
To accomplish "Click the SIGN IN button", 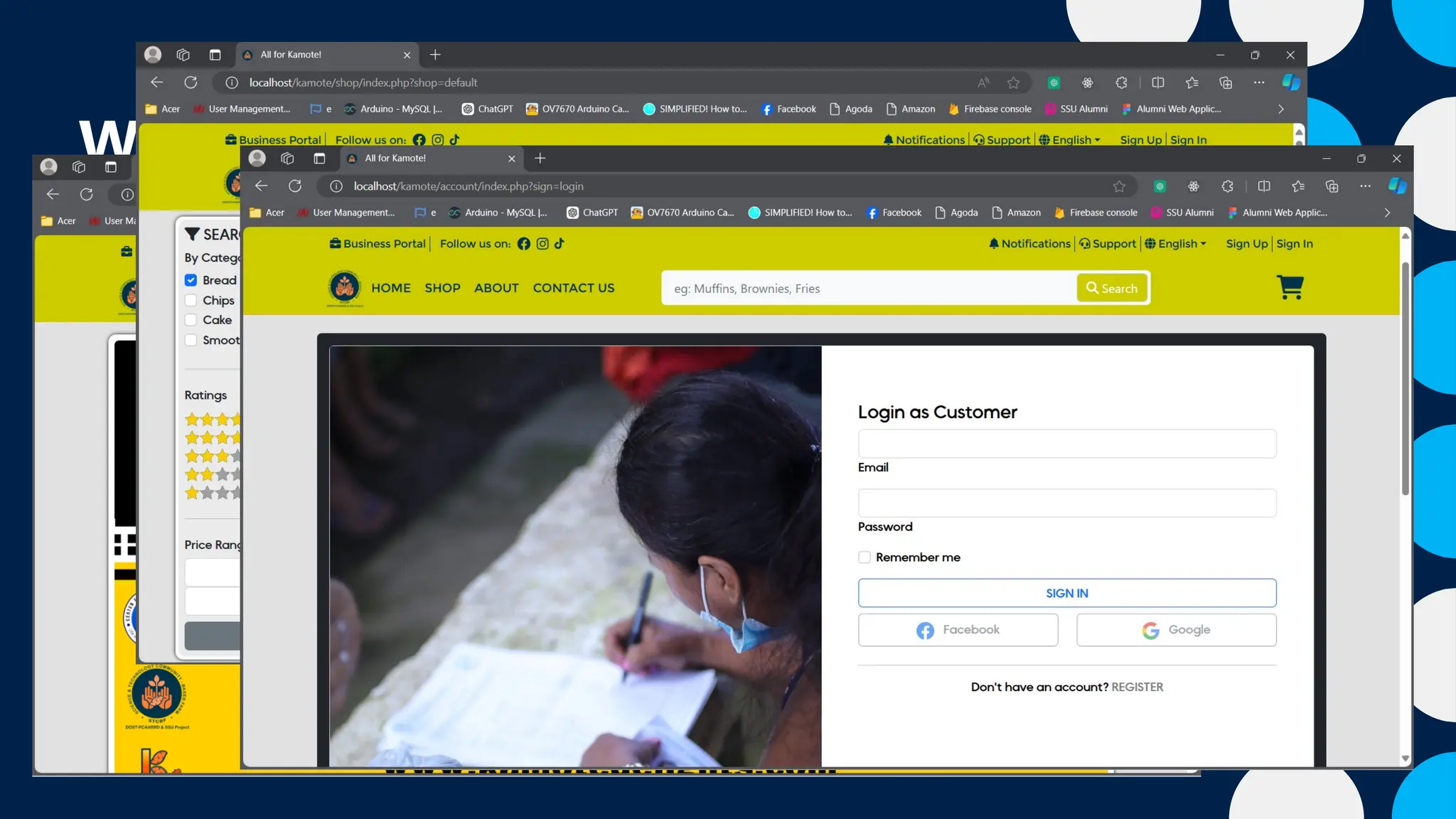I will 1067,593.
